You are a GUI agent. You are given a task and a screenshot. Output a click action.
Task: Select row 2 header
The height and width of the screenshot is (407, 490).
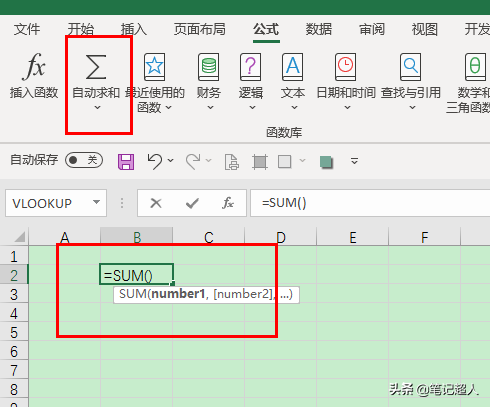(x=14, y=275)
